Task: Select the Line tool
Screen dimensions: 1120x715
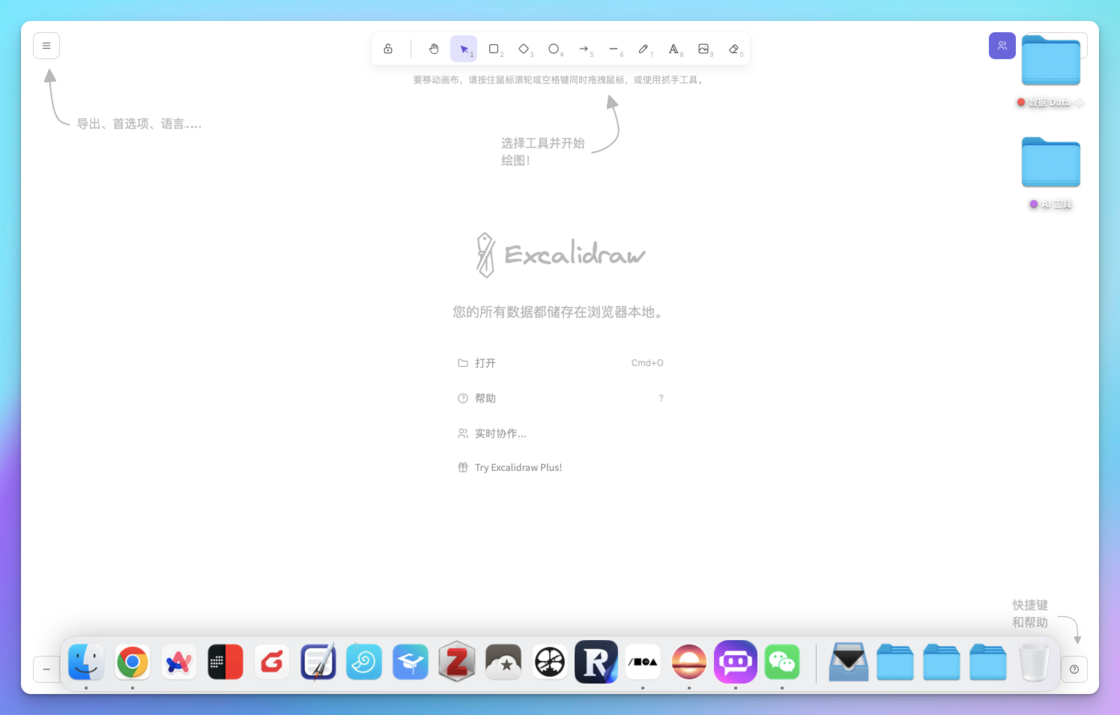Action: [x=613, y=48]
